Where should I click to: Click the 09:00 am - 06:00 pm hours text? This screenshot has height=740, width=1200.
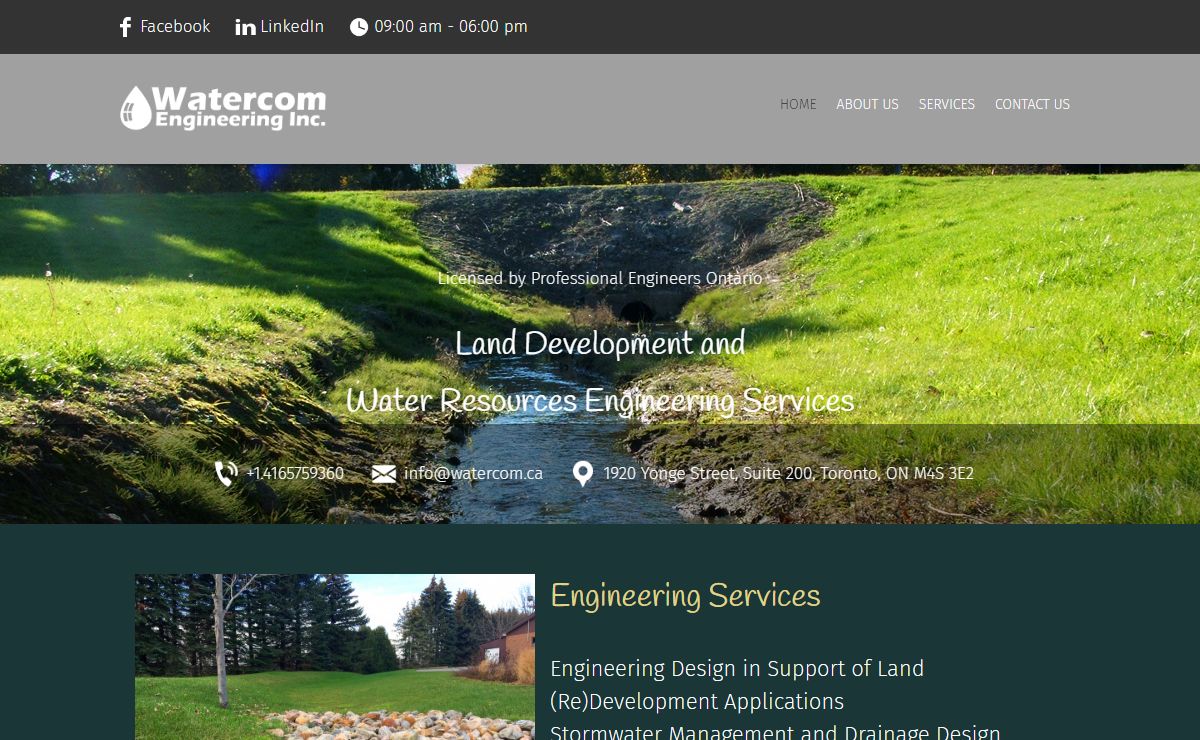(451, 27)
